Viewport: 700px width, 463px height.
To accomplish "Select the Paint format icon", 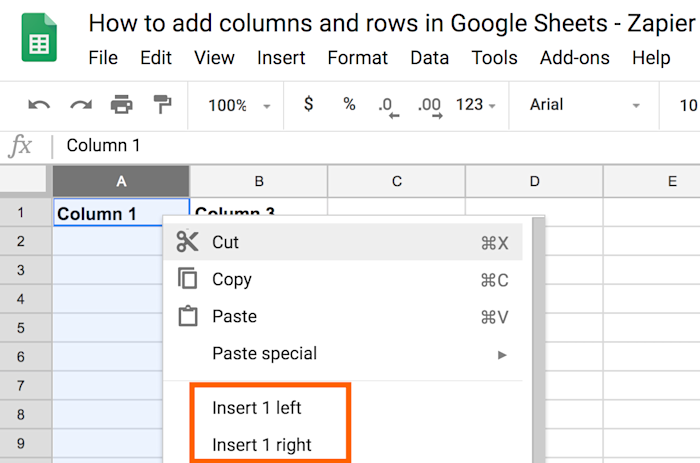I will click(x=162, y=104).
